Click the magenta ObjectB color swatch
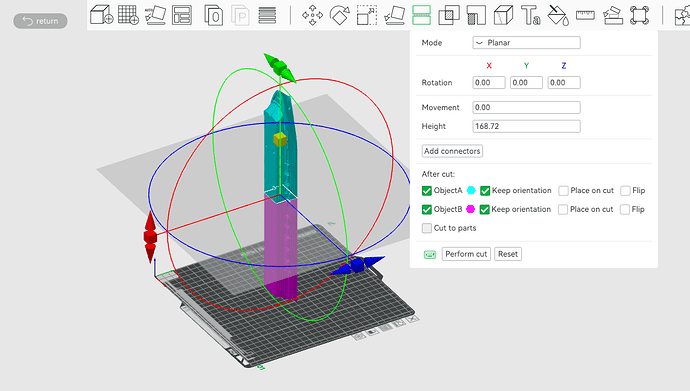The width and height of the screenshot is (690, 391). [x=470, y=209]
